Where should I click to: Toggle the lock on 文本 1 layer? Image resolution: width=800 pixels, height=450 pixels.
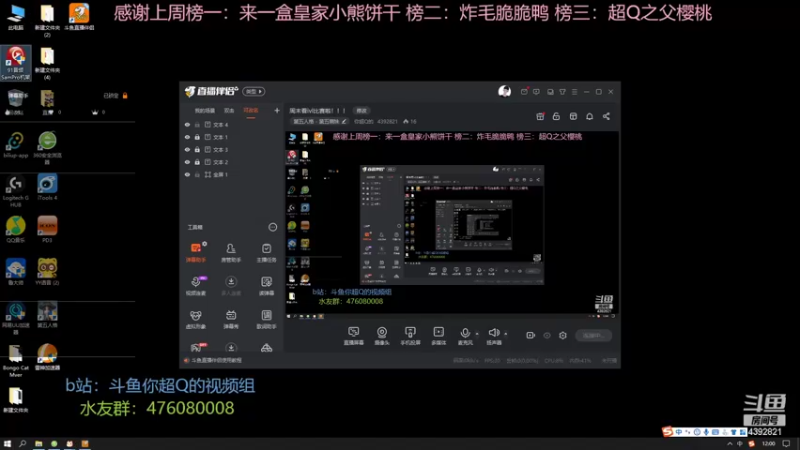pyautogui.click(x=197, y=137)
